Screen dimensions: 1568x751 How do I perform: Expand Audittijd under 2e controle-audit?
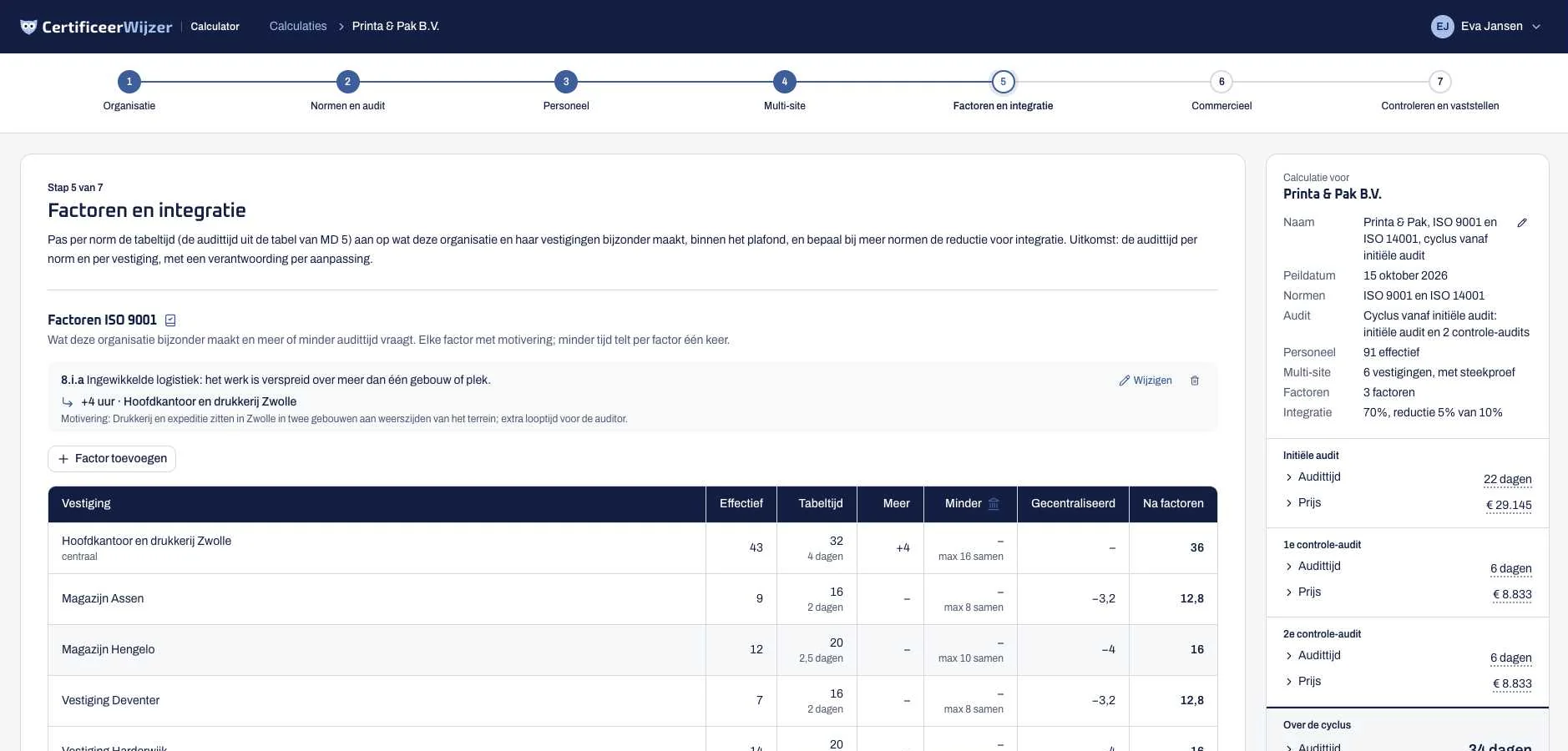(1313, 655)
